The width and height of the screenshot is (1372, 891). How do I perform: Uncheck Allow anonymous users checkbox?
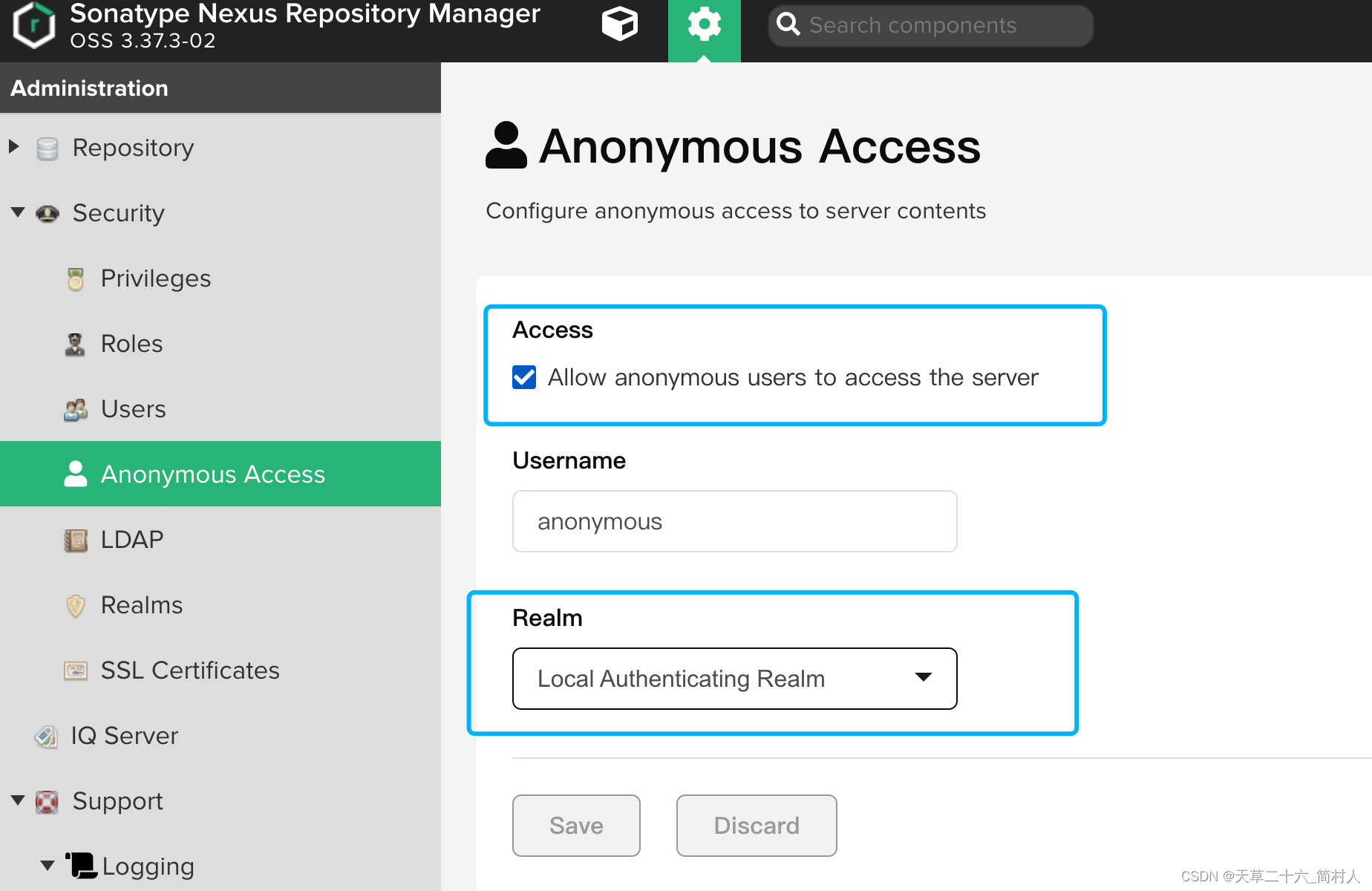[523, 377]
